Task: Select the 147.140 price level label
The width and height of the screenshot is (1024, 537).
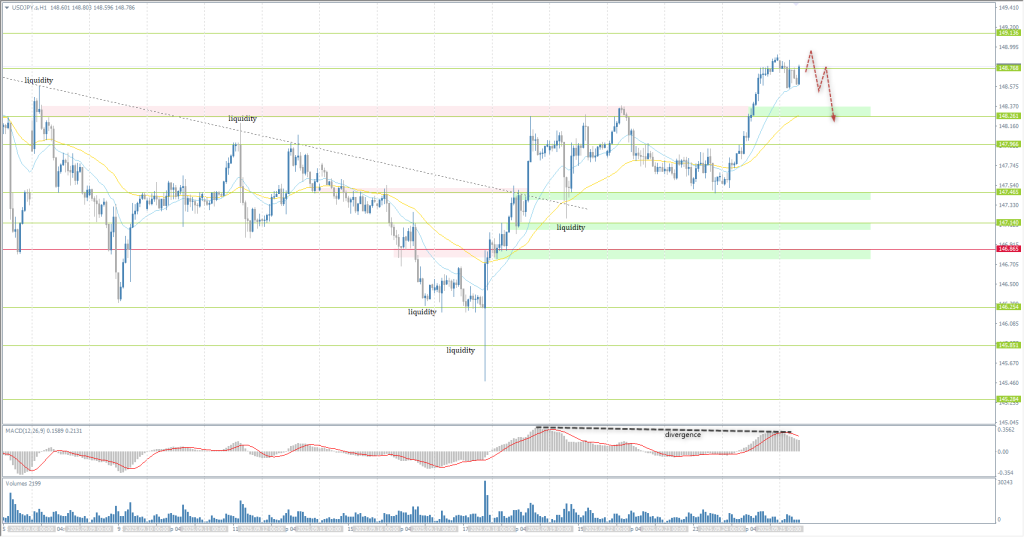Action: (1007, 223)
